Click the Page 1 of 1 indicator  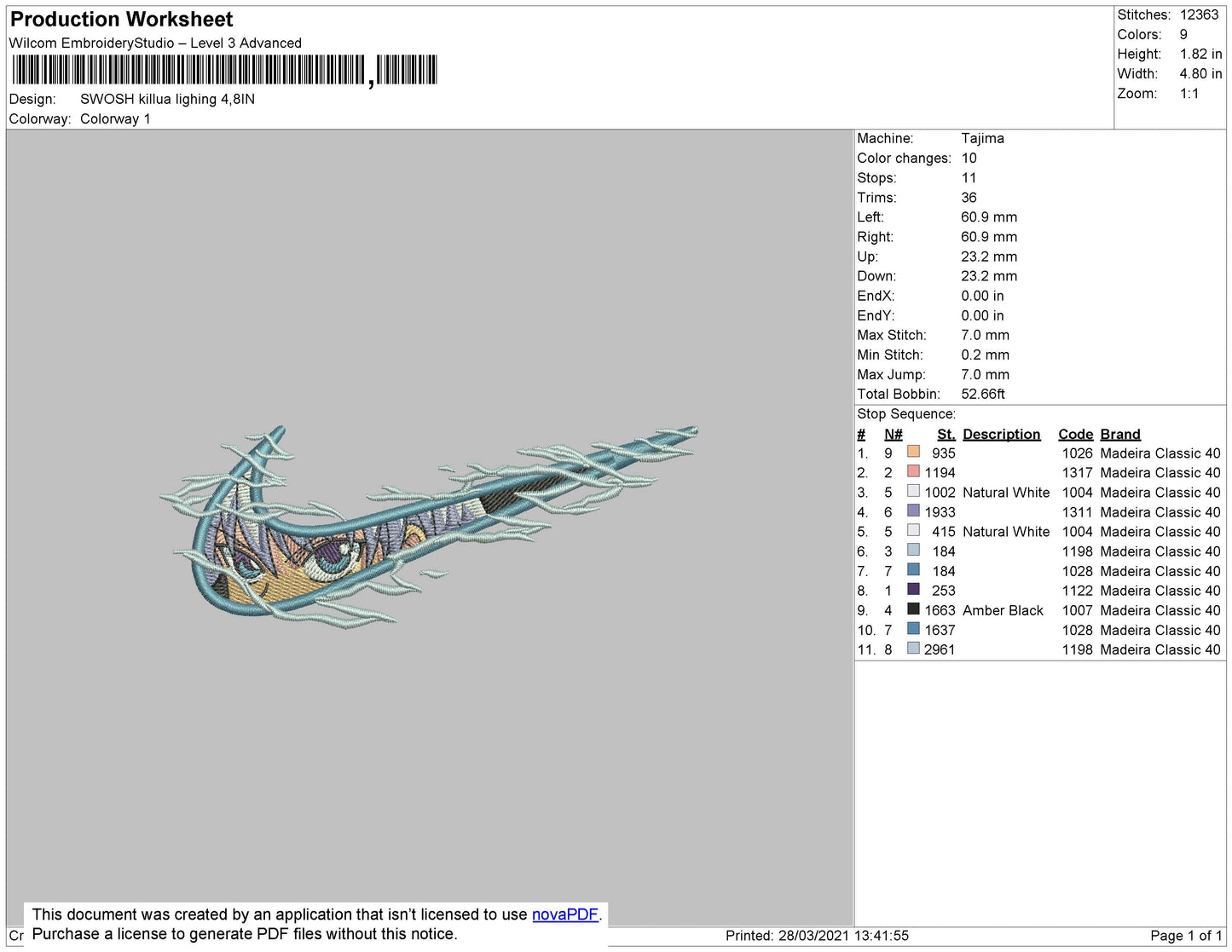[1185, 935]
